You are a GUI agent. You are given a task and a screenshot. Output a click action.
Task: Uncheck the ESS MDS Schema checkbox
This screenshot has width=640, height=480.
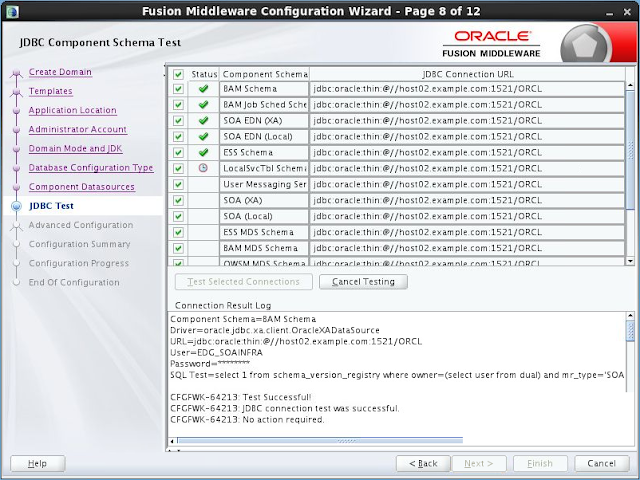coord(178,232)
